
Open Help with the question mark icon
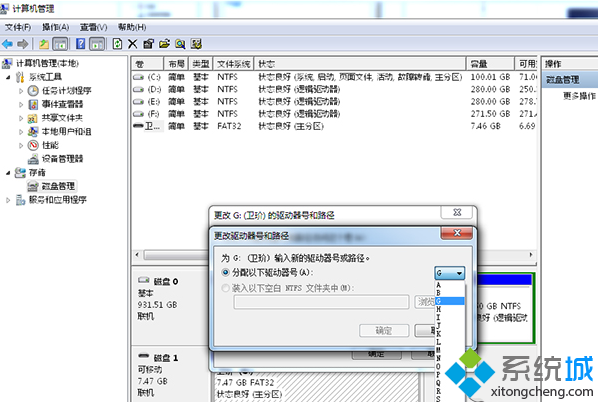80,44
